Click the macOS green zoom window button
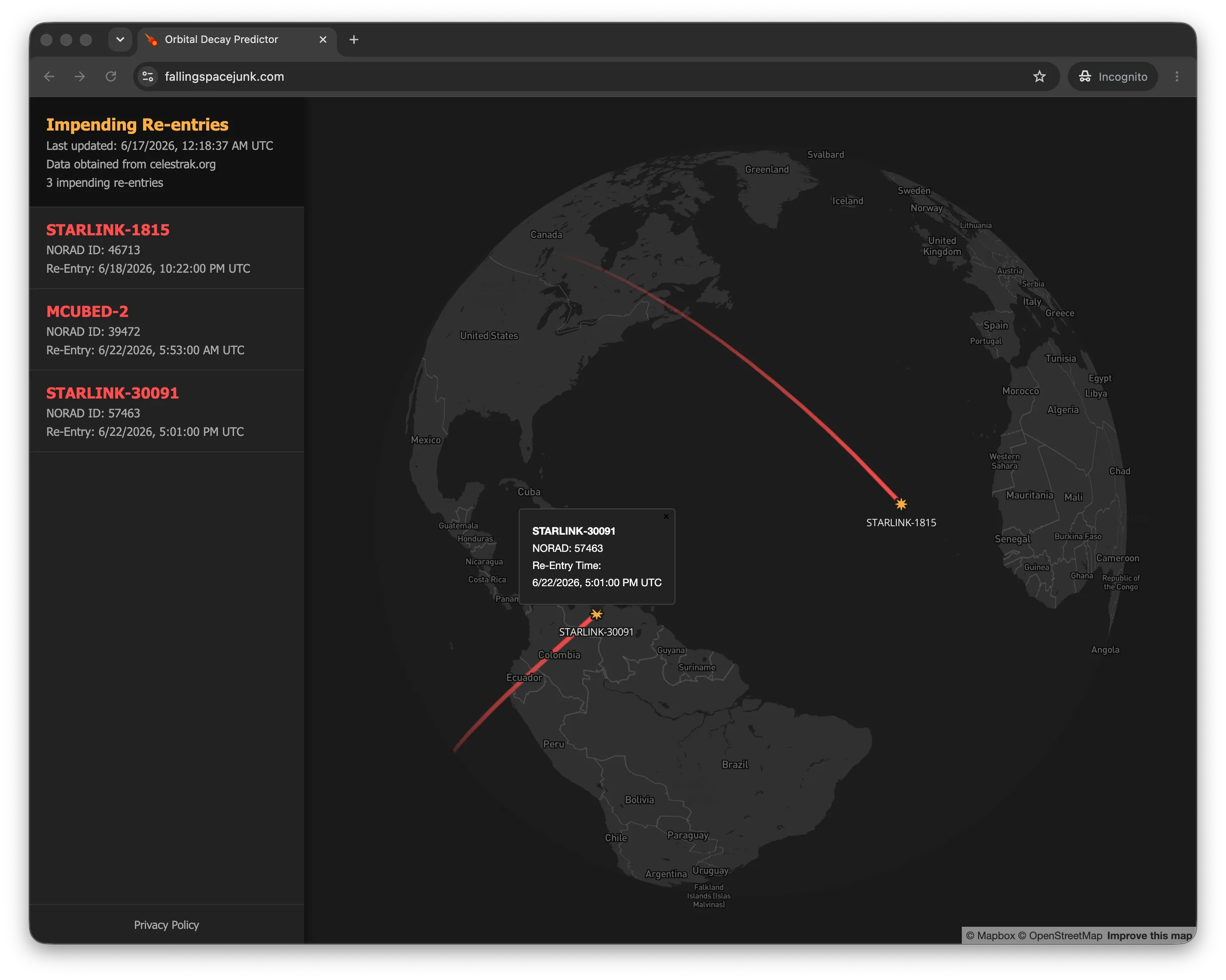 pyautogui.click(x=86, y=40)
